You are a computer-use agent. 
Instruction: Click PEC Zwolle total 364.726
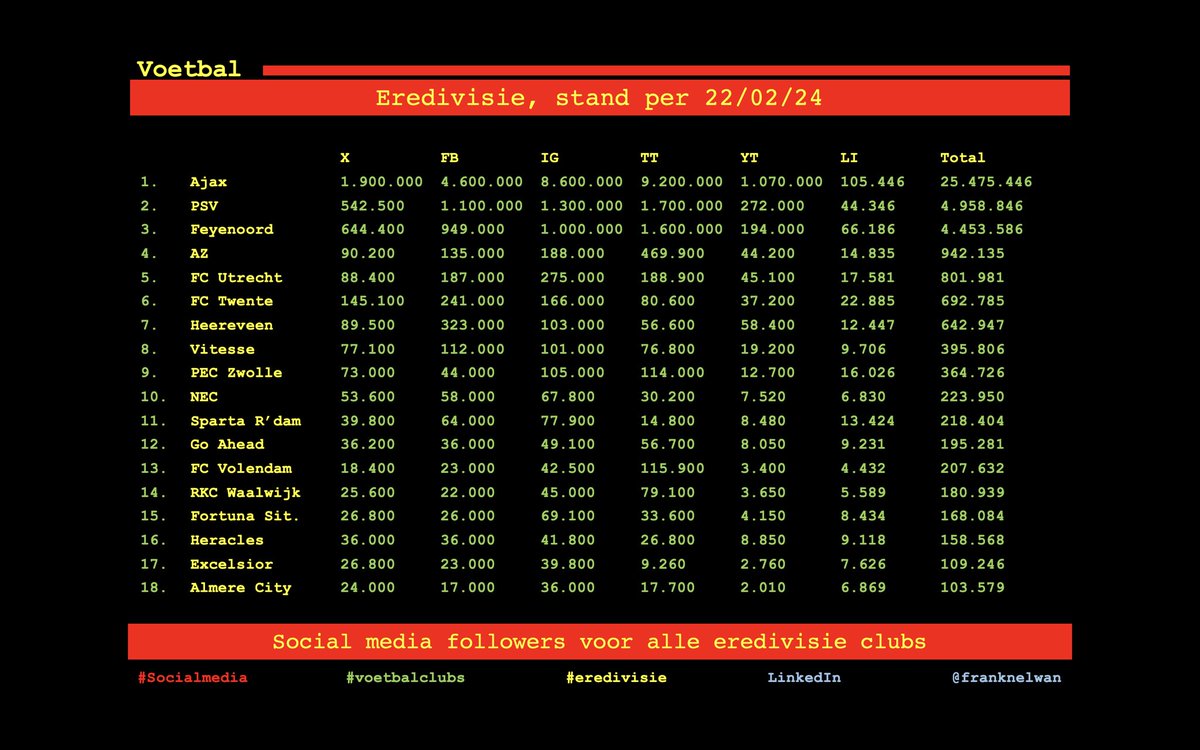pyautogui.click(x=972, y=372)
